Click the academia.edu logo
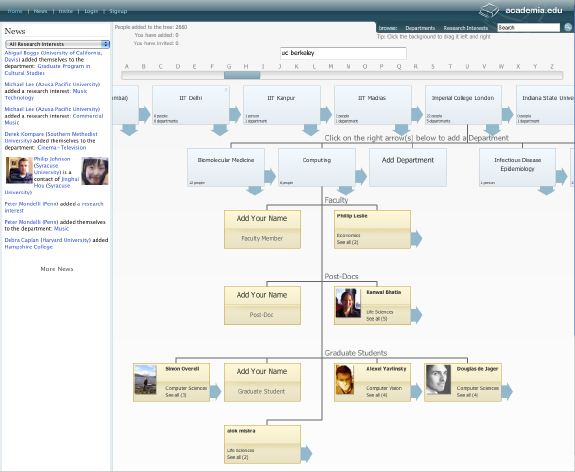The width and height of the screenshot is (575, 472). (521, 10)
